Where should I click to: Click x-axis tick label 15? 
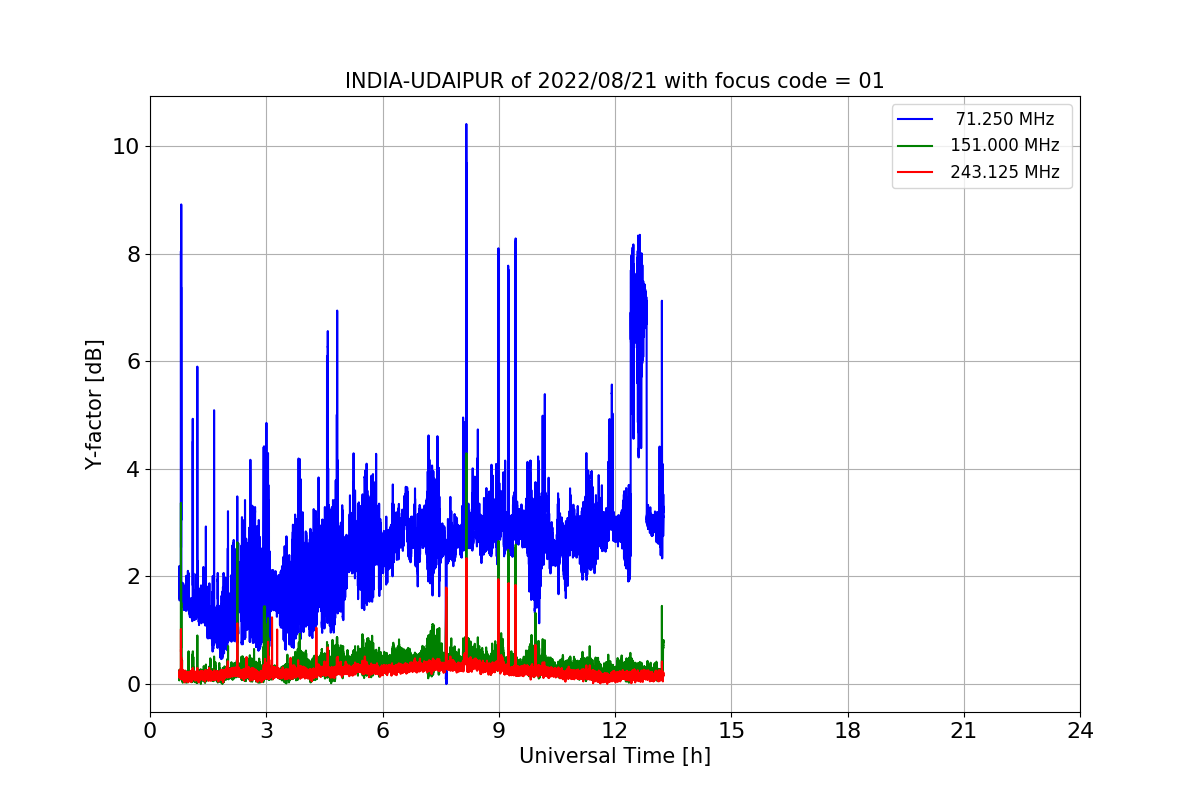coord(731,731)
